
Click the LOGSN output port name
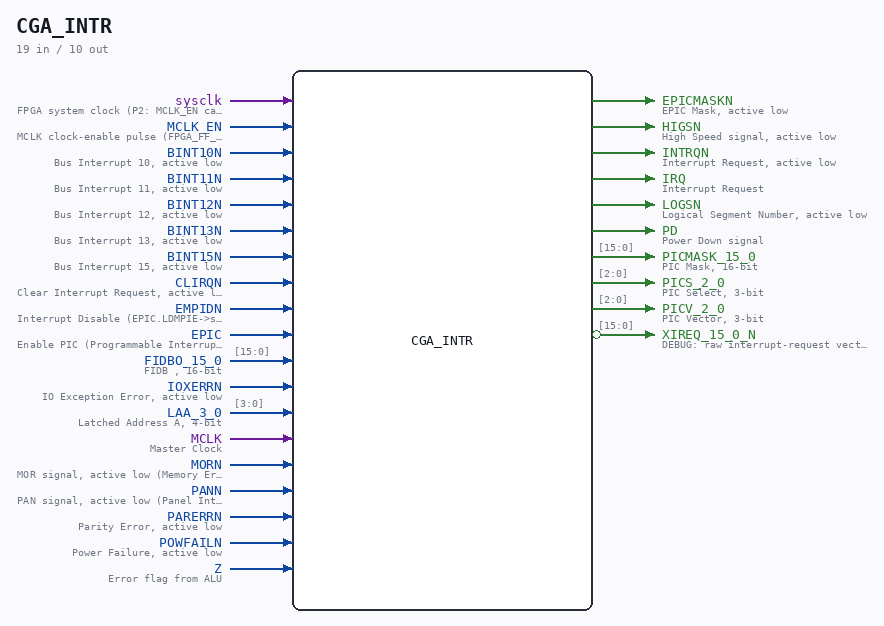coord(682,204)
